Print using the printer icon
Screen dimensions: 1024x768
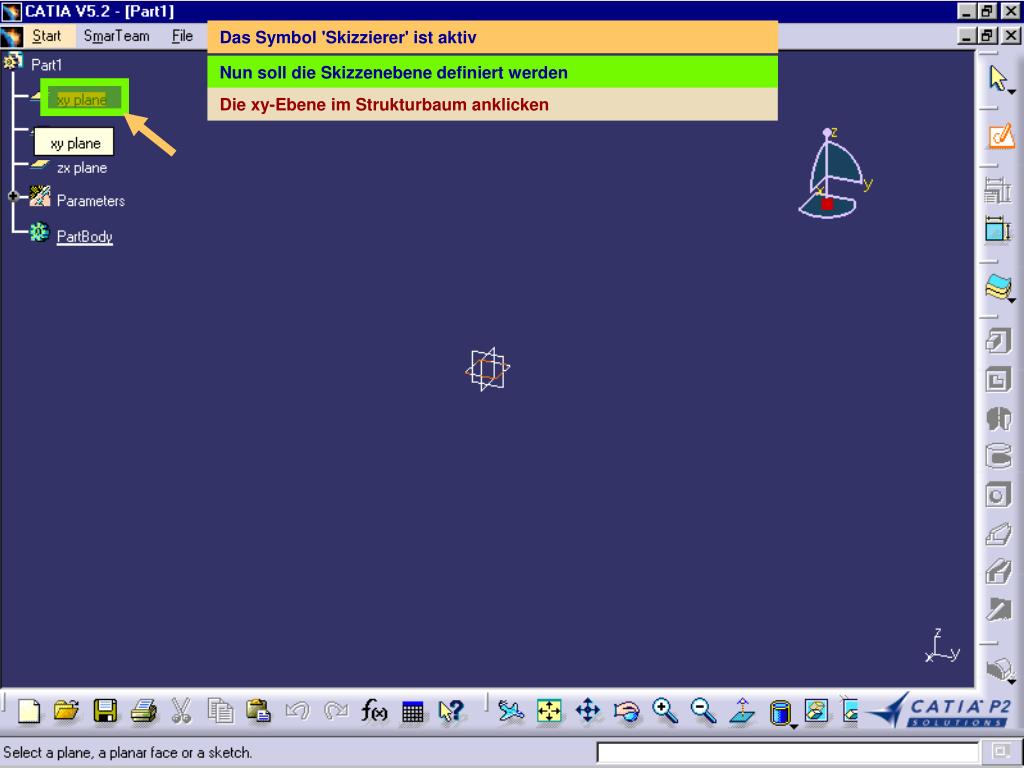[144, 711]
